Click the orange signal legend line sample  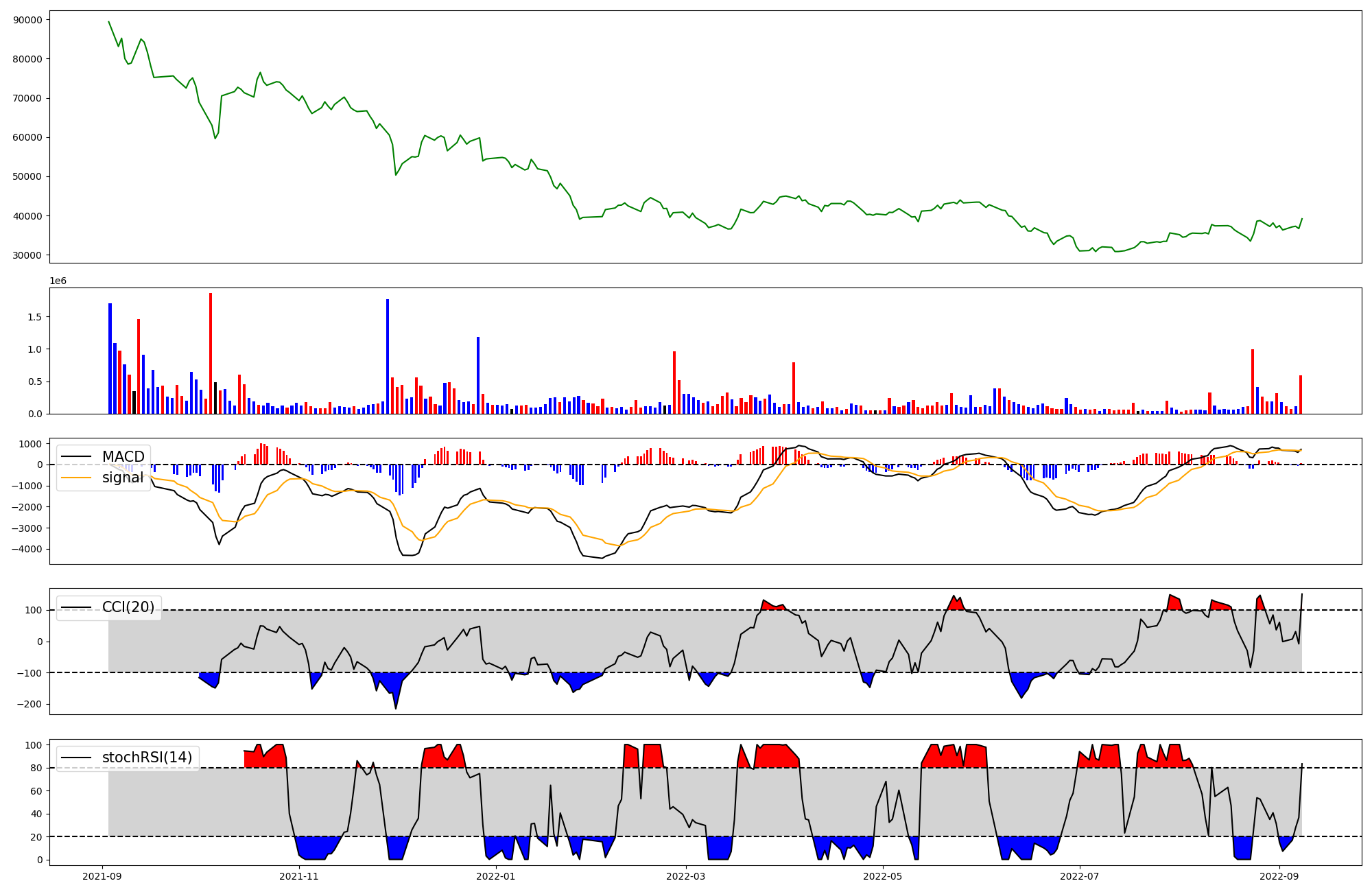[77, 478]
